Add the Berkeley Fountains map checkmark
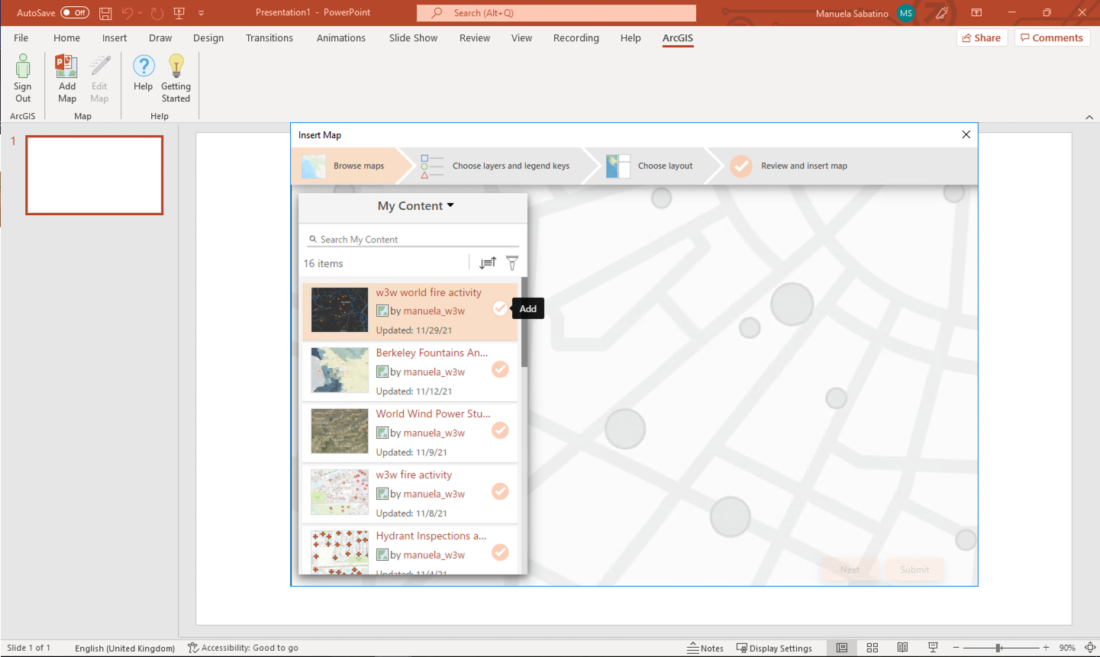This screenshot has width=1100, height=657. [x=499, y=370]
